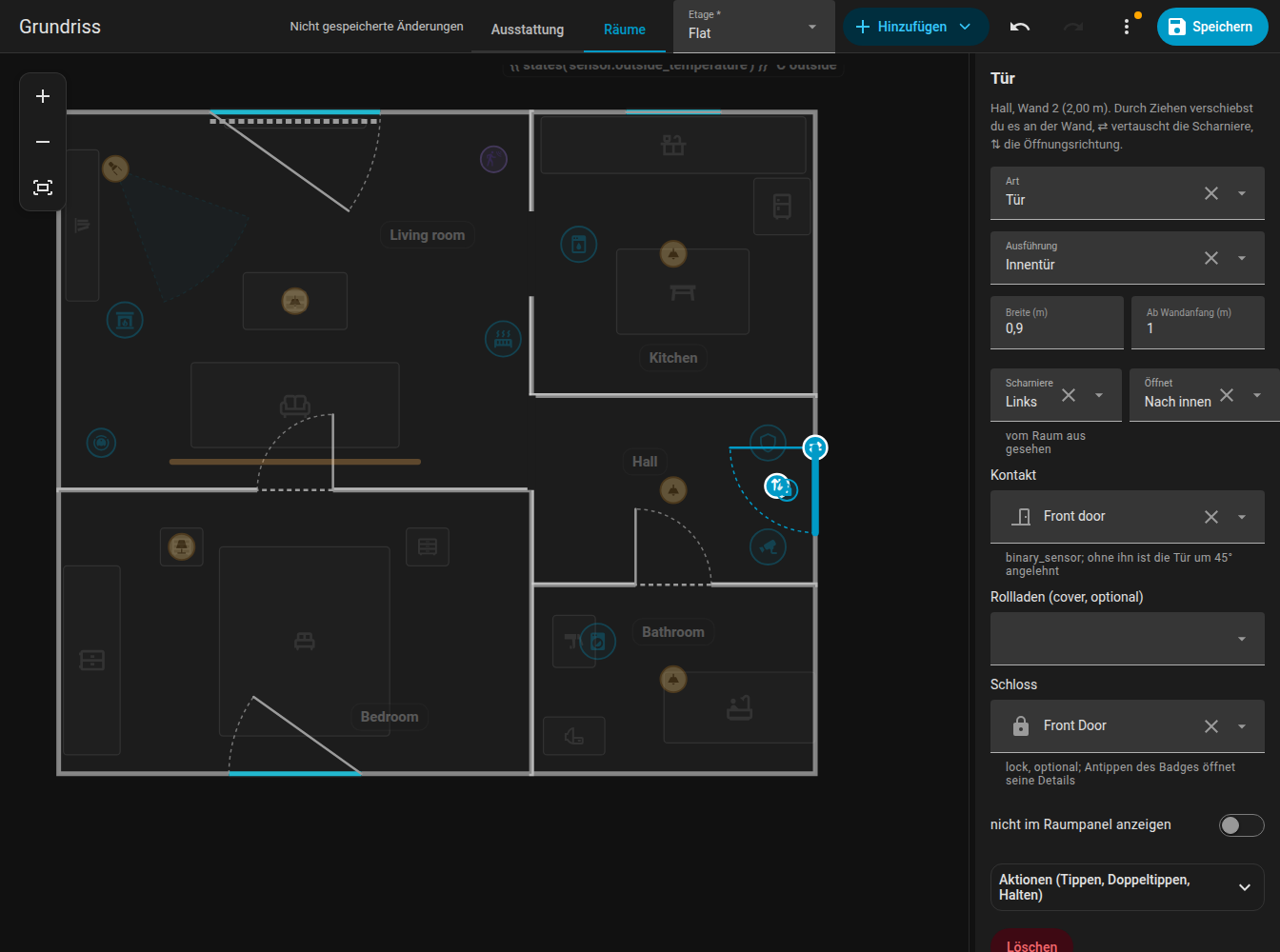The height and width of the screenshot is (952, 1280).
Task: Open the Öffnet direction dropdown arrow
Action: coord(1257,395)
